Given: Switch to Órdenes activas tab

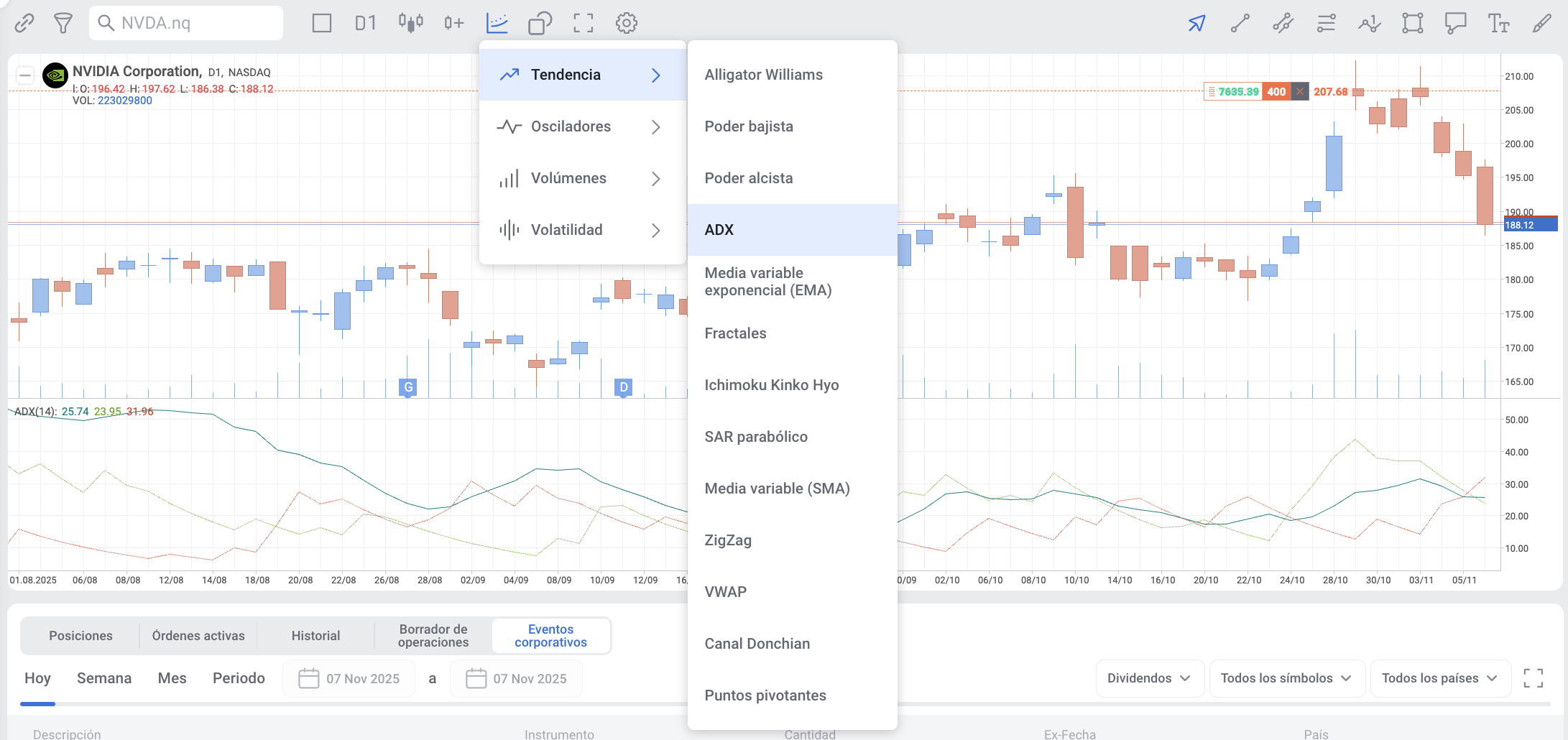Looking at the screenshot, I should pos(198,636).
